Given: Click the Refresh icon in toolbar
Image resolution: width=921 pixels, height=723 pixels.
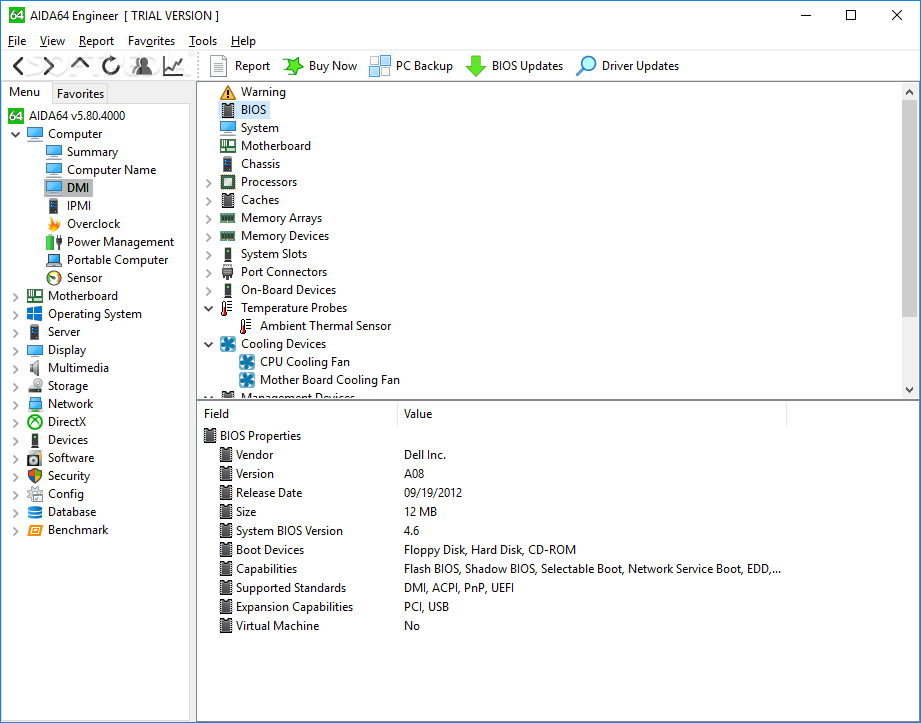Looking at the screenshot, I should [x=110, y=66].
